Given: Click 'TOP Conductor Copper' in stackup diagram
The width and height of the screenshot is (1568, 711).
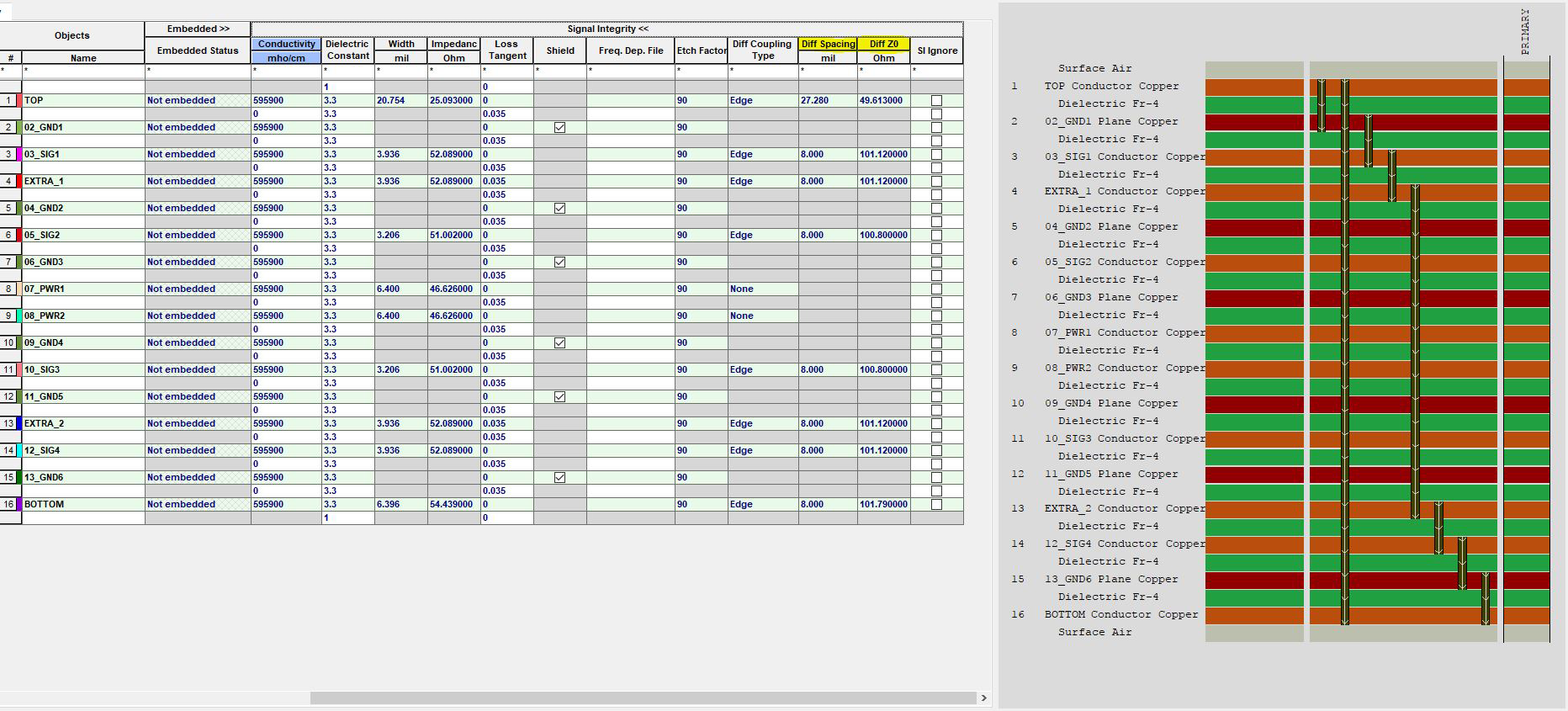Looking at the screenshot, I should tap(1111, 86).
